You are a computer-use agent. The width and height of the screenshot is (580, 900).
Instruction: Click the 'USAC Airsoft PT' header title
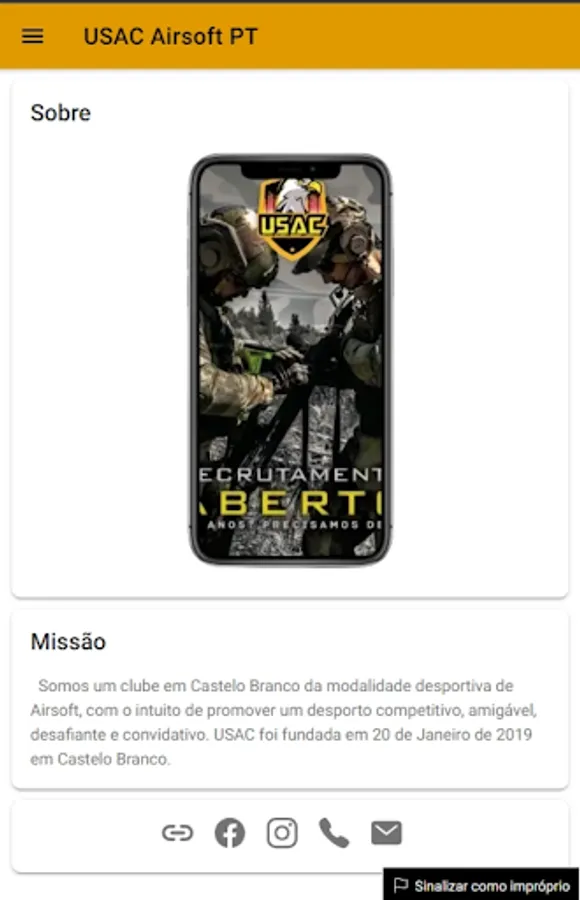[171, 36]
